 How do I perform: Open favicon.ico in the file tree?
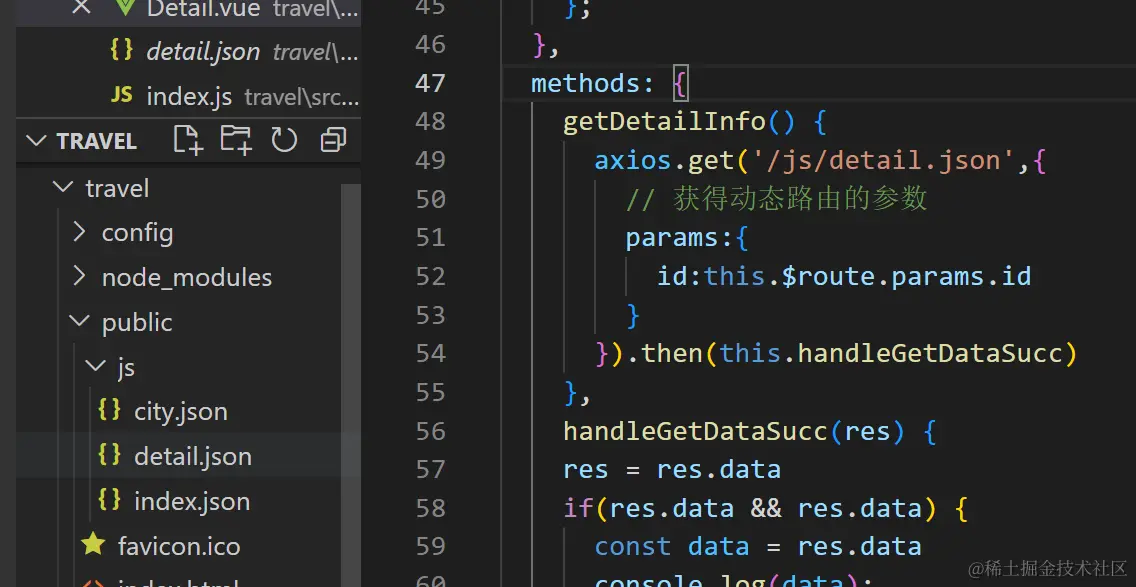click(179, 546)
